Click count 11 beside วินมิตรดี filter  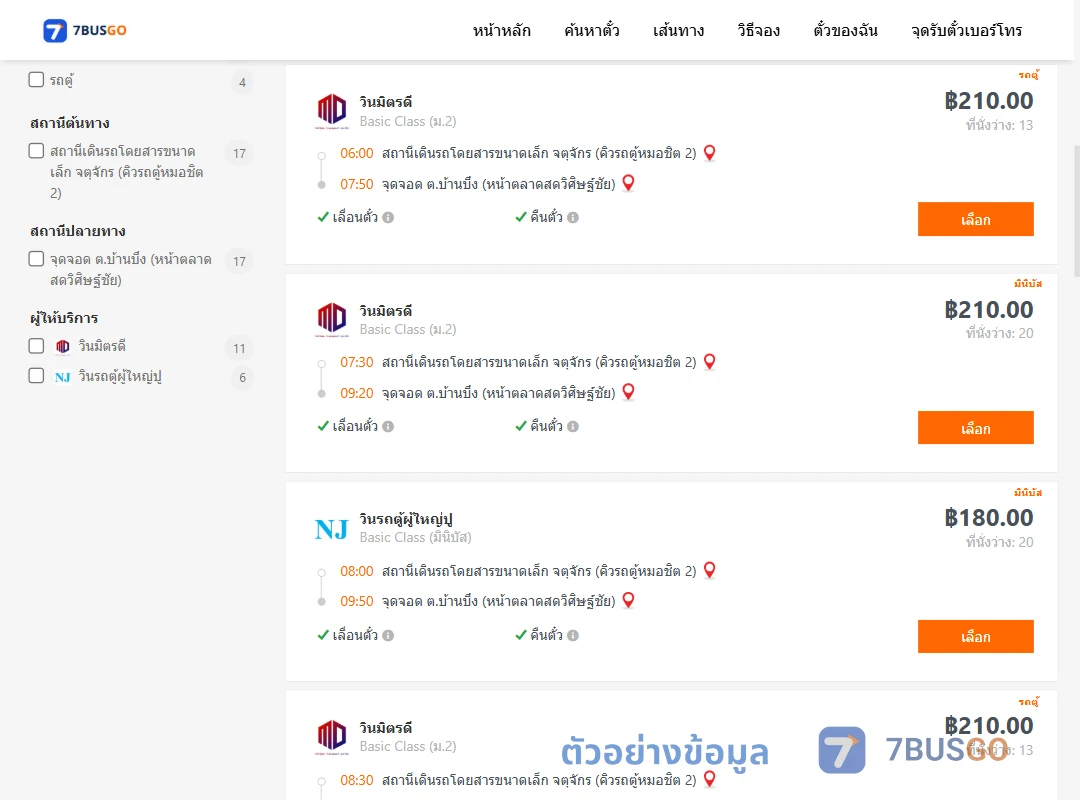coord(239,348)
